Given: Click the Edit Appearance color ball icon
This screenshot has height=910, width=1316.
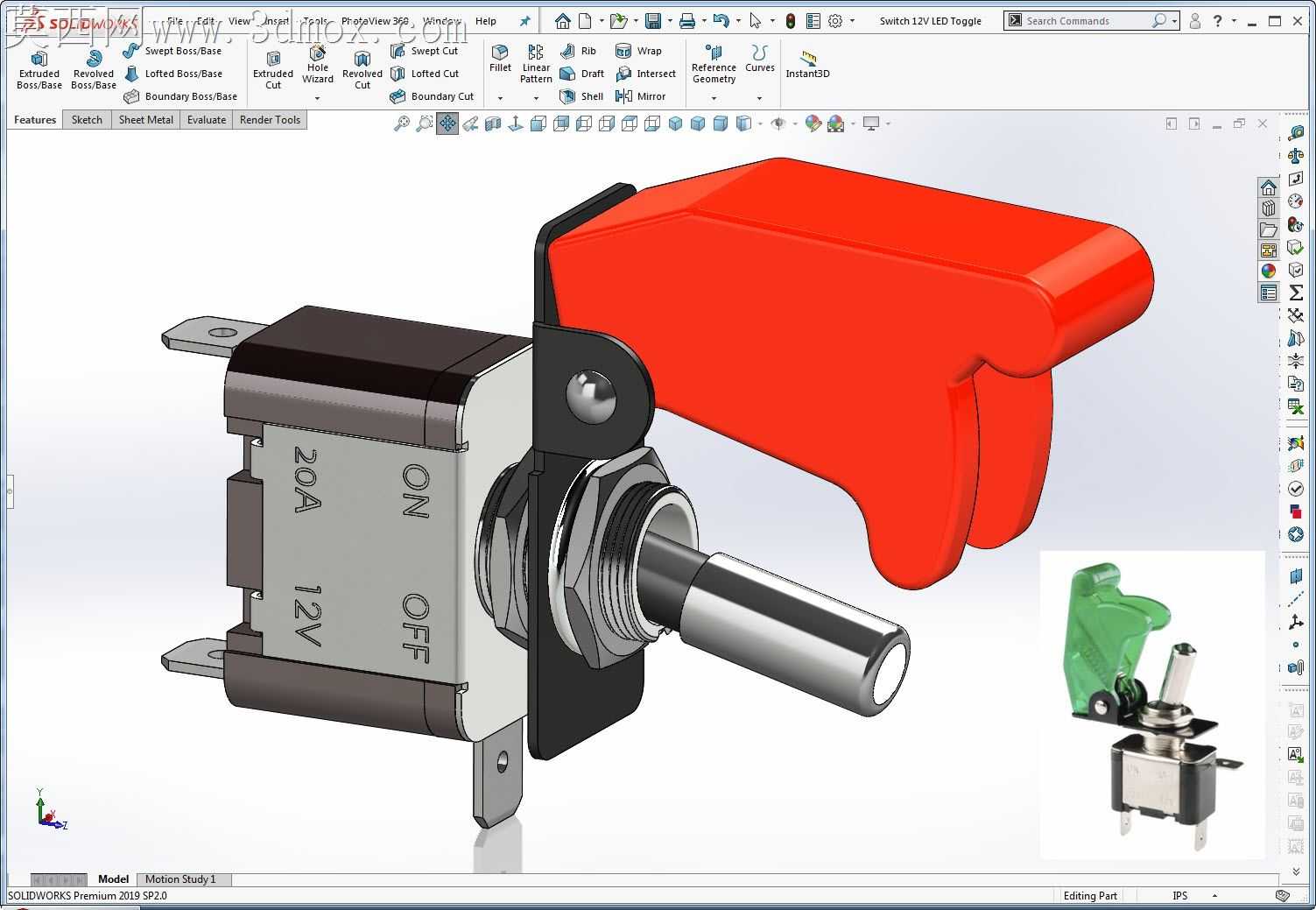Looking at the screenshot, I should click(x=813, y=123).
